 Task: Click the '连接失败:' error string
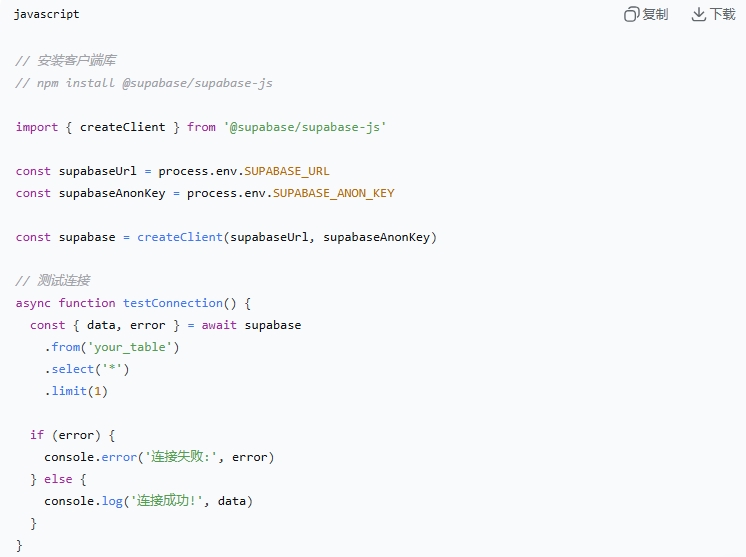185,457
